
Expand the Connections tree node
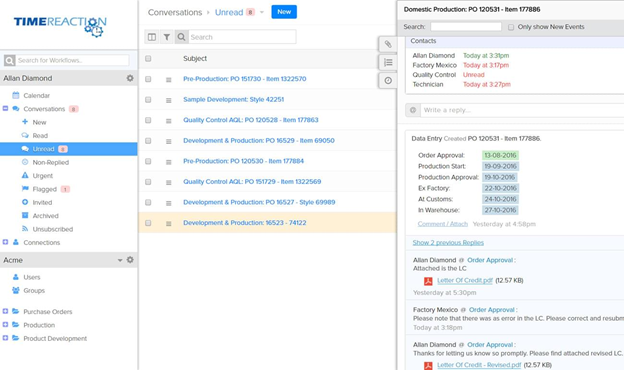click(x=5, y=242)
